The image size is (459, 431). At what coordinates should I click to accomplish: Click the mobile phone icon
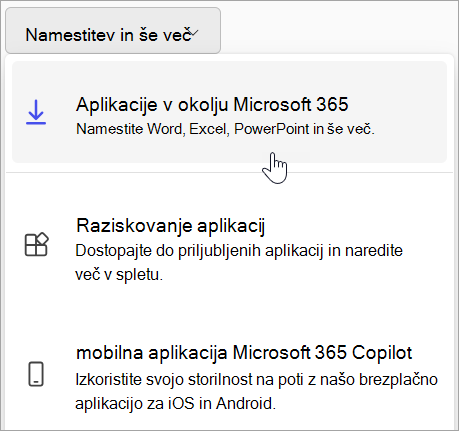[x=36, y=374]
